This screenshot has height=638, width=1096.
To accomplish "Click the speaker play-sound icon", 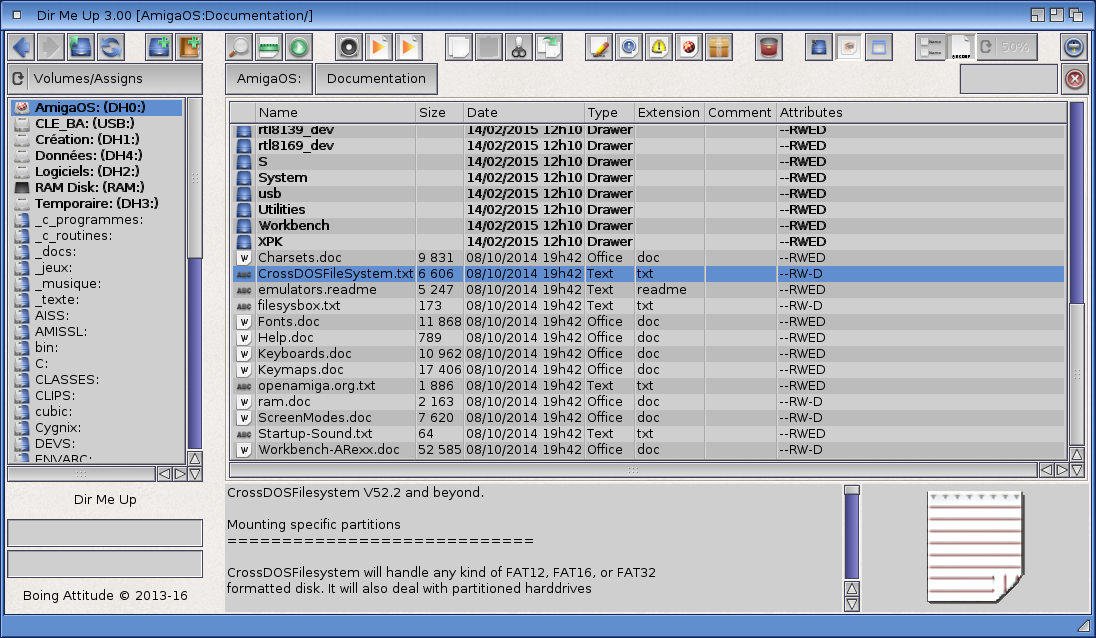I will pyautogui.click(x=349, y=47).
